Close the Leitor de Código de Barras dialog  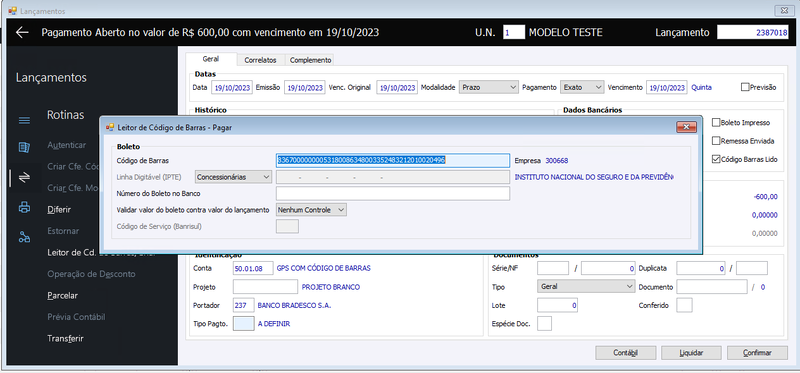(x=686, y=127)
